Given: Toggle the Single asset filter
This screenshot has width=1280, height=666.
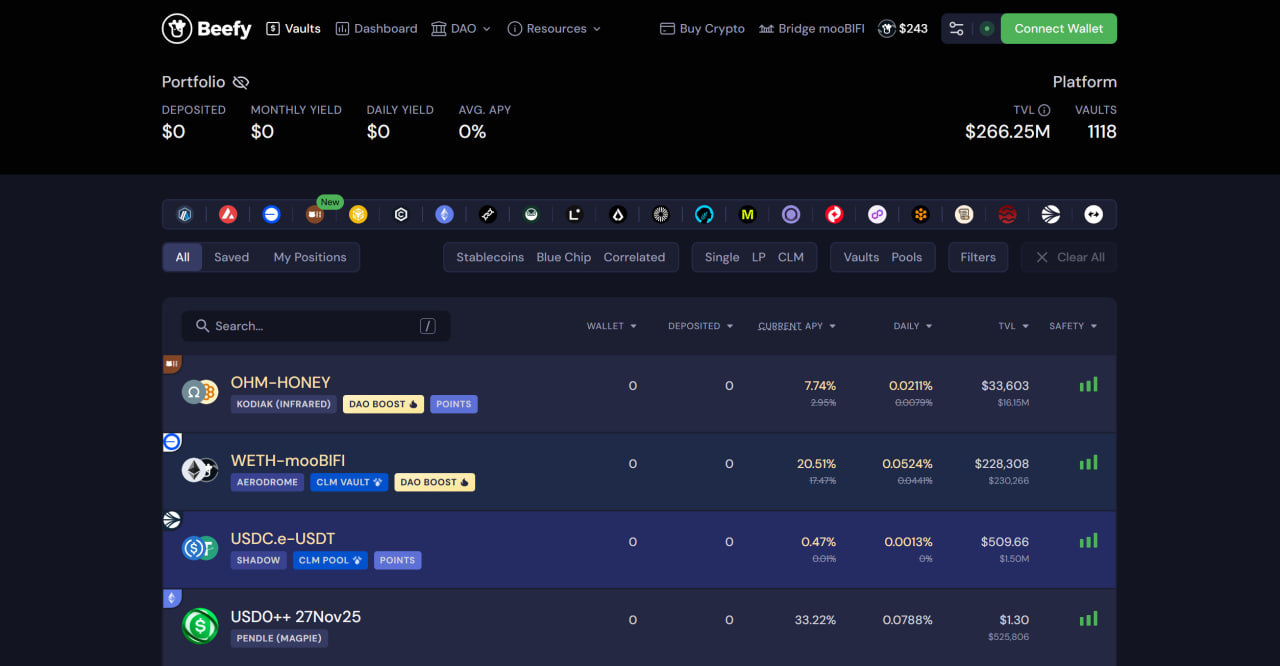Looking at the screenshot, I should 722,257.
